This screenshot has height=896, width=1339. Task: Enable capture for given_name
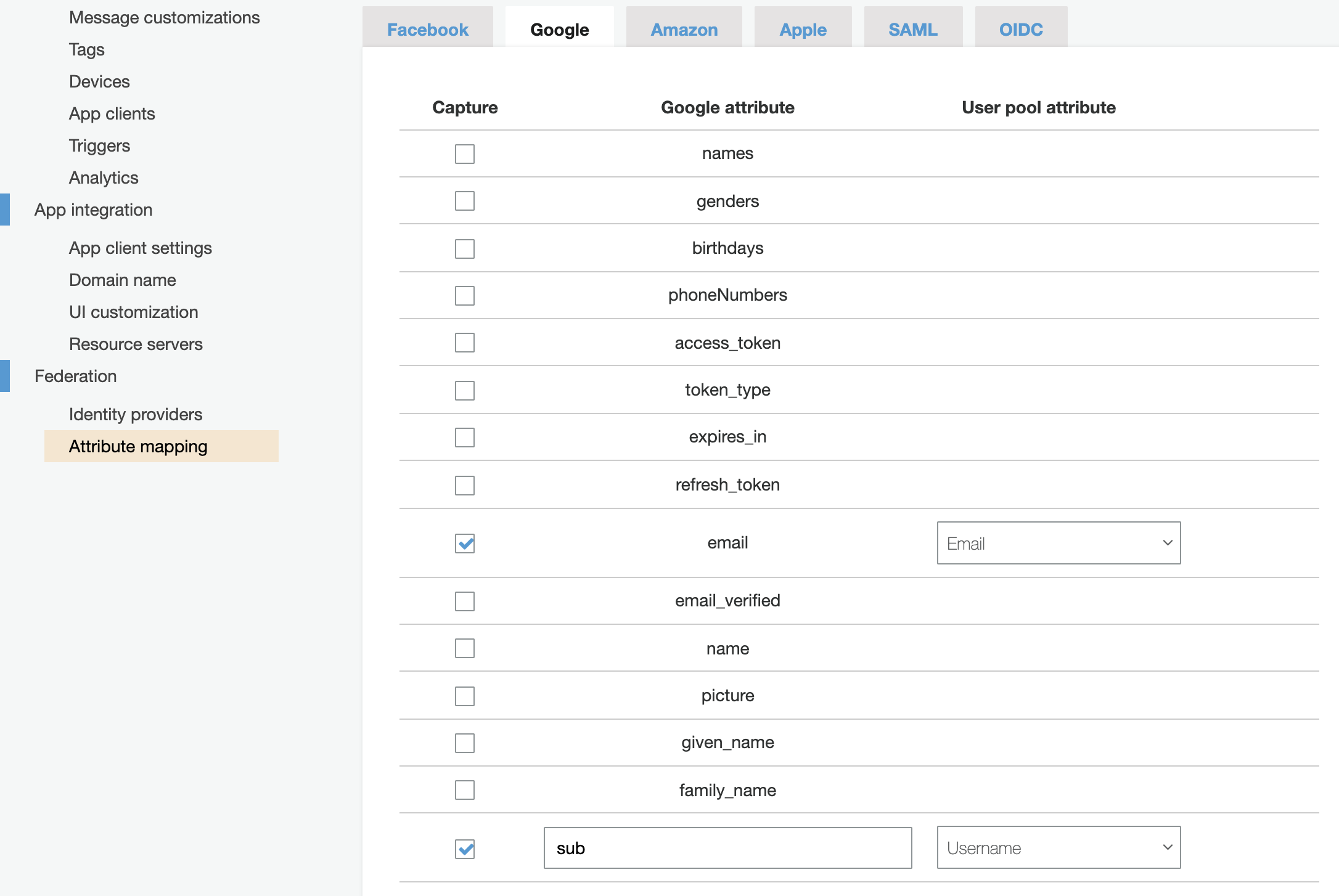464,743
